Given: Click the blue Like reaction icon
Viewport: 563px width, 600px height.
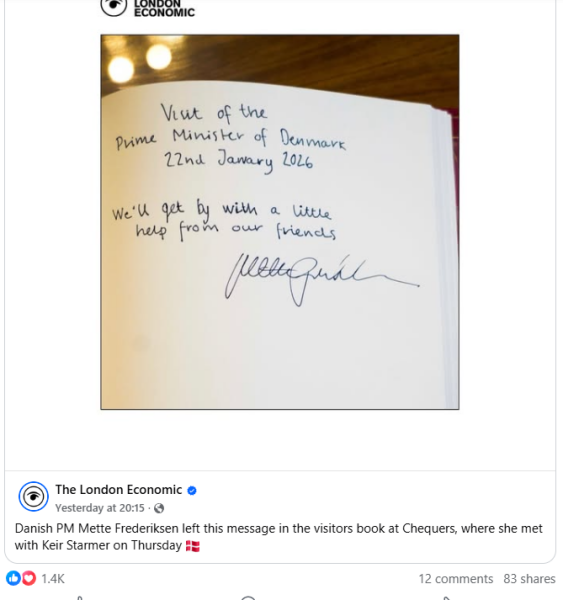Looking at the screenshot, I should tap(13, 578).
